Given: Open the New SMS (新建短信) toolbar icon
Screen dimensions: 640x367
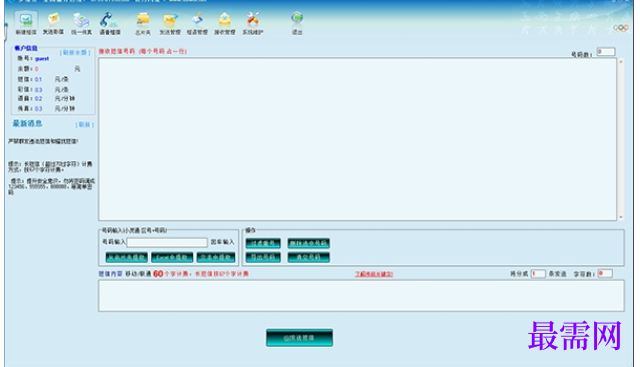Looking at the screenshot, I should [x=26, y=23].
